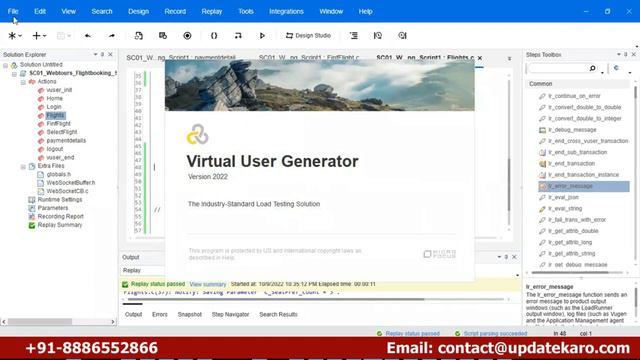Click the looped-arrow icon right of braces
Viewport: 640px width, 360px height.
click(x=238, y=36)
